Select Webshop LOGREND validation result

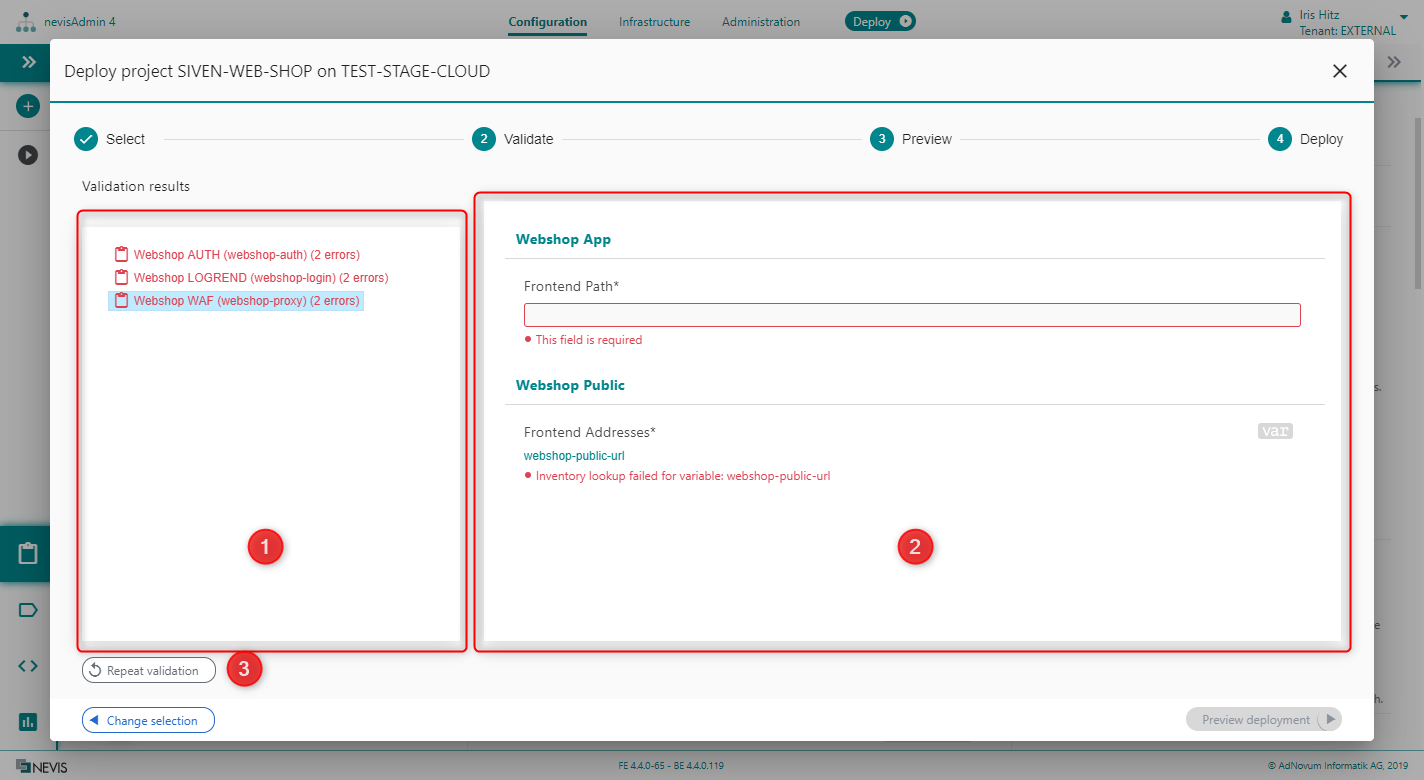260,278
